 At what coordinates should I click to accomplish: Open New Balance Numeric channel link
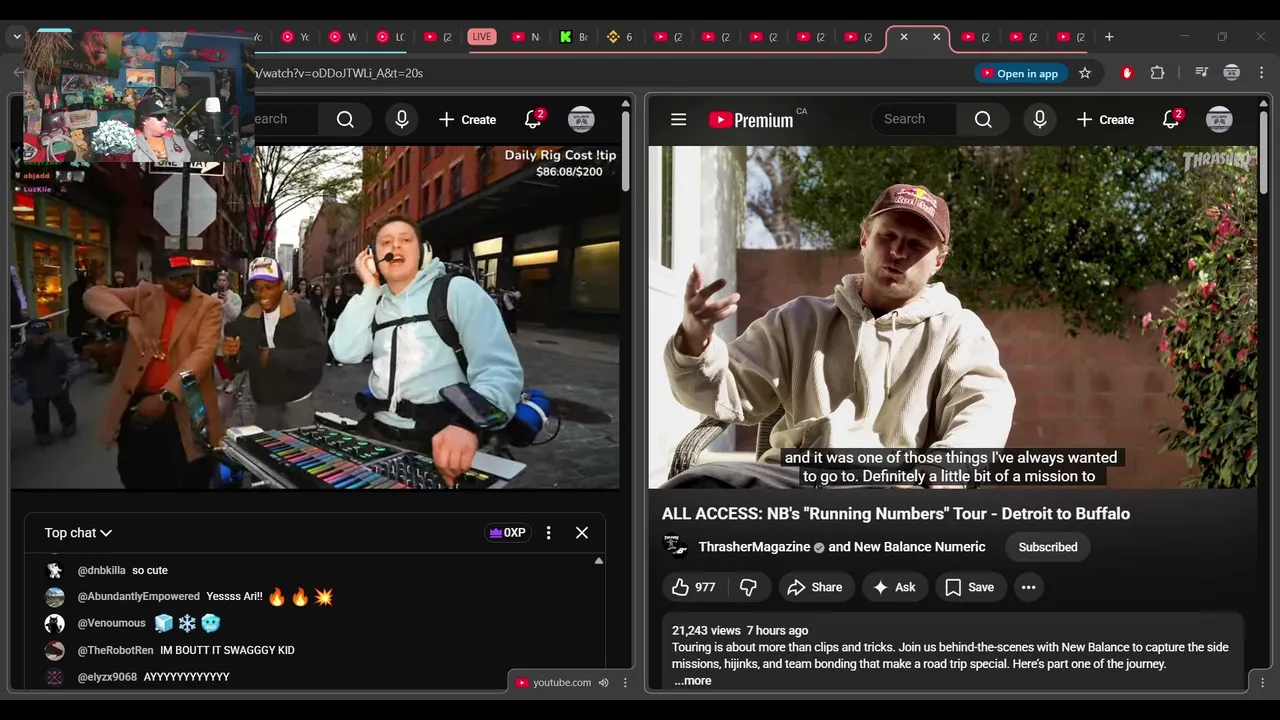pos(920,547)
